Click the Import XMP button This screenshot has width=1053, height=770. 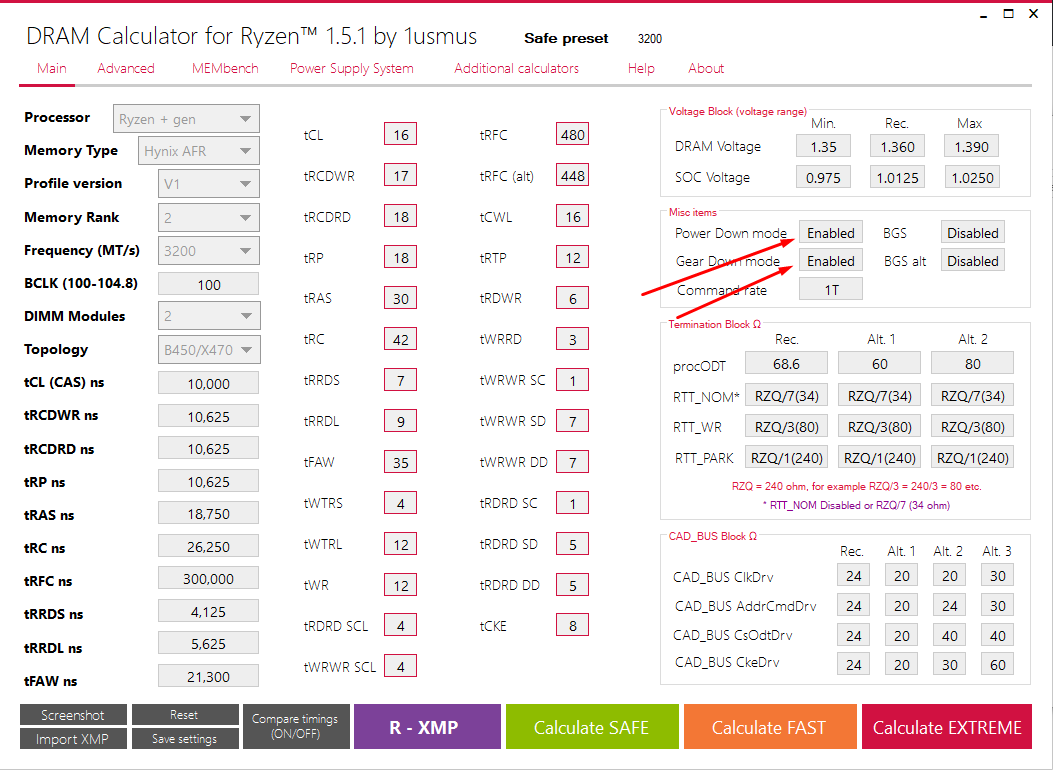tap(73, 739)
